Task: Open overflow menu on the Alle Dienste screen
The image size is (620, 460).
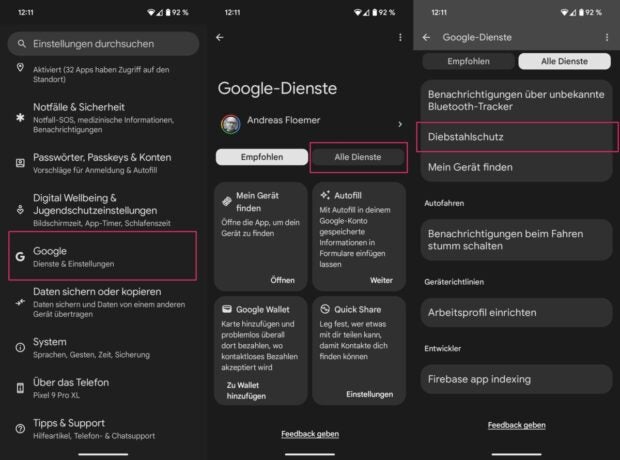Action: [607, 37]
